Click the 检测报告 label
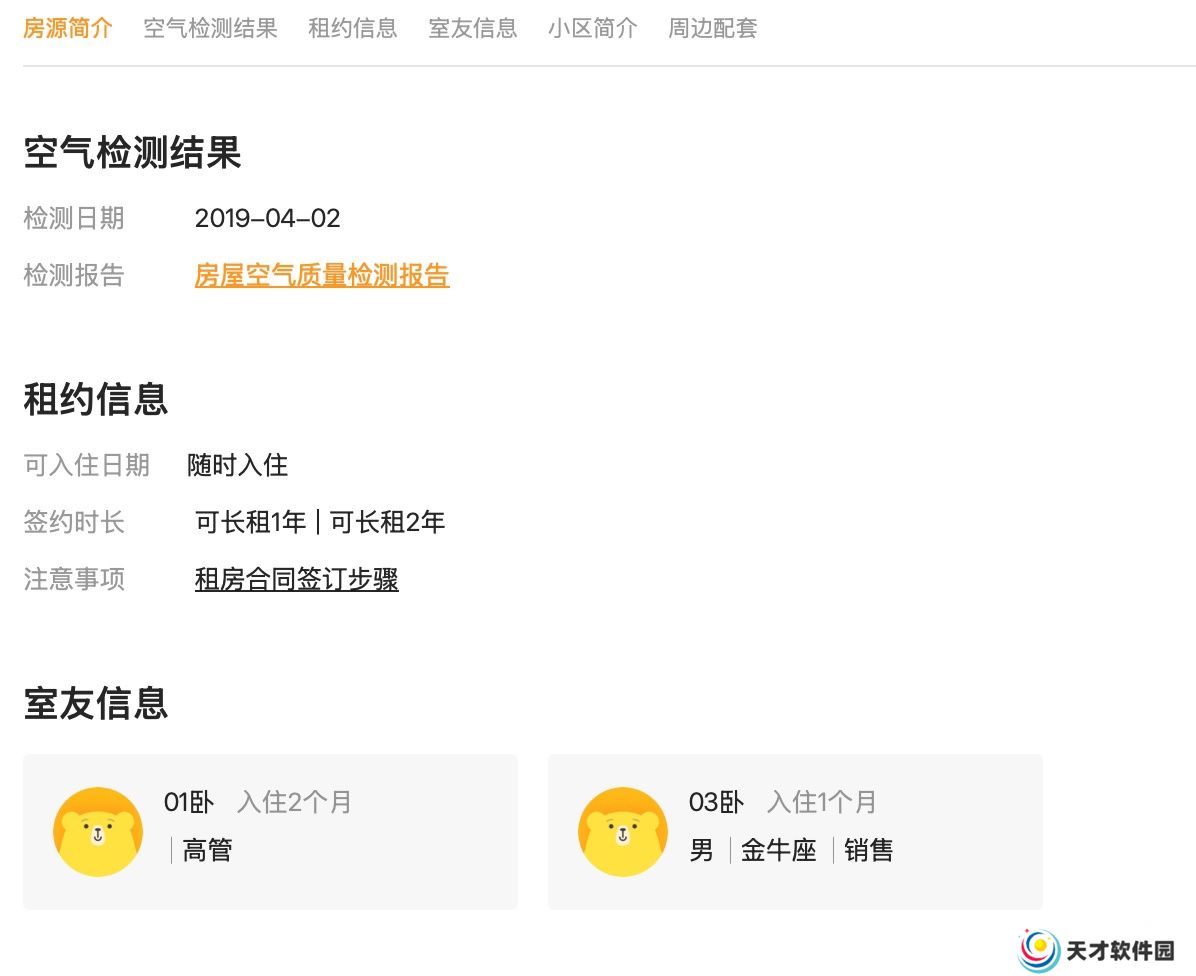Image resolution: width=1196 pixels, height=976 pixels. (74, 275)
